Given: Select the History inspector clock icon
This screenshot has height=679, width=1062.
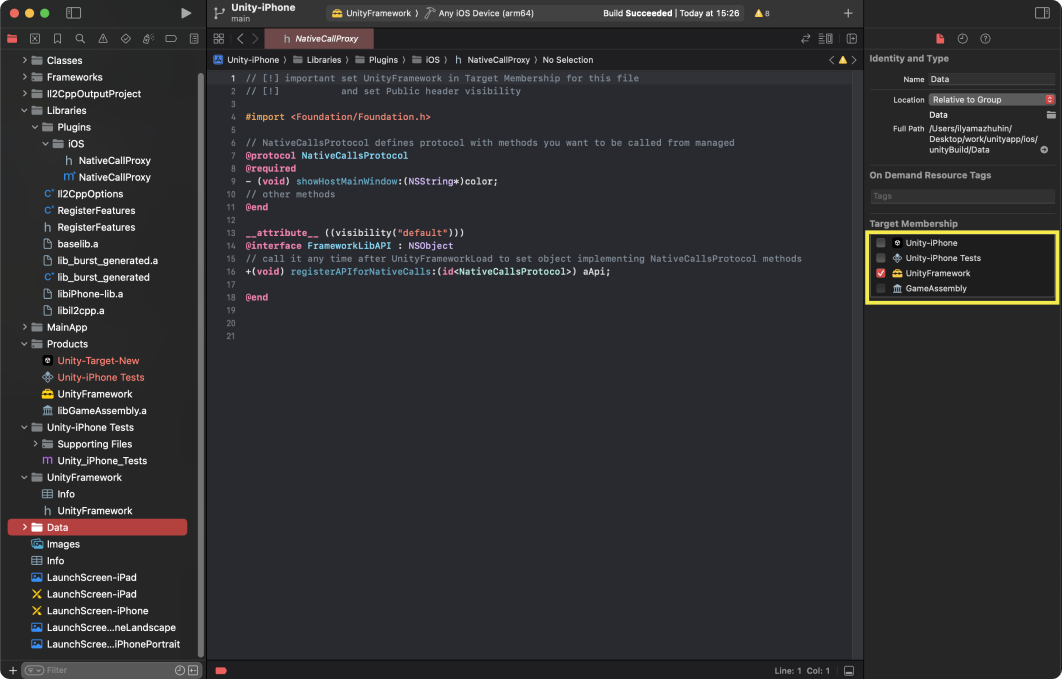Looking at the screenshot, I should [x=962, y=39].
